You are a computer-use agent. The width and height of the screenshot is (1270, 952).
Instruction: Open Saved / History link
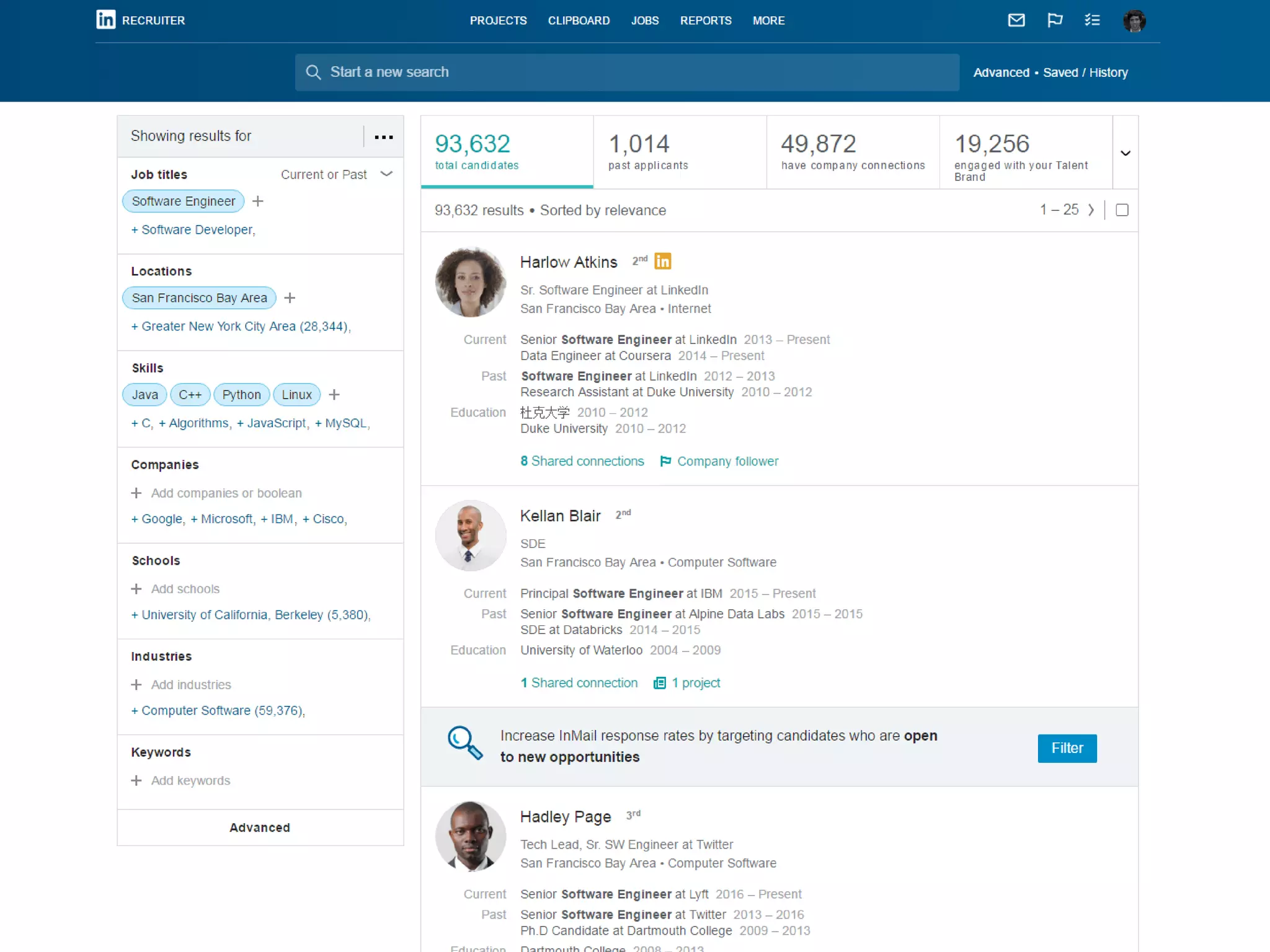click(1085, 72)
